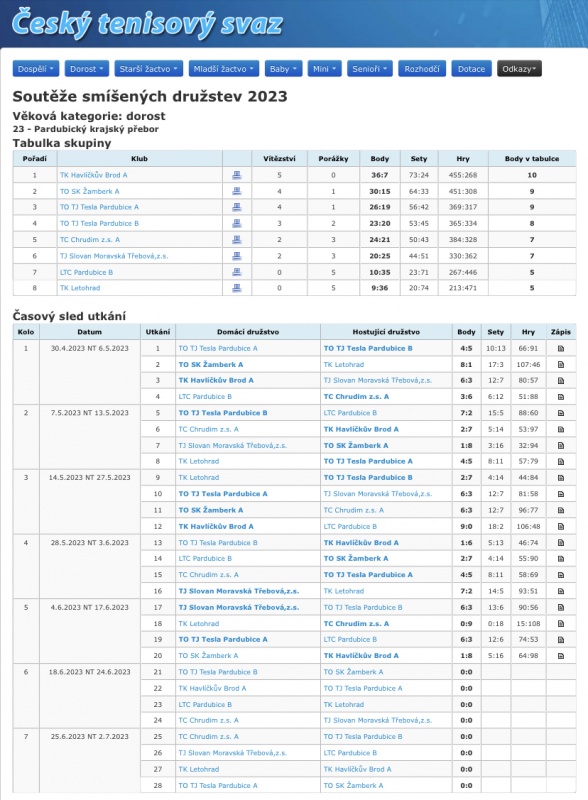The height and width of the screenshot is (800, 588).
Task: Open the Dotace page
Action: coord(471,69)
